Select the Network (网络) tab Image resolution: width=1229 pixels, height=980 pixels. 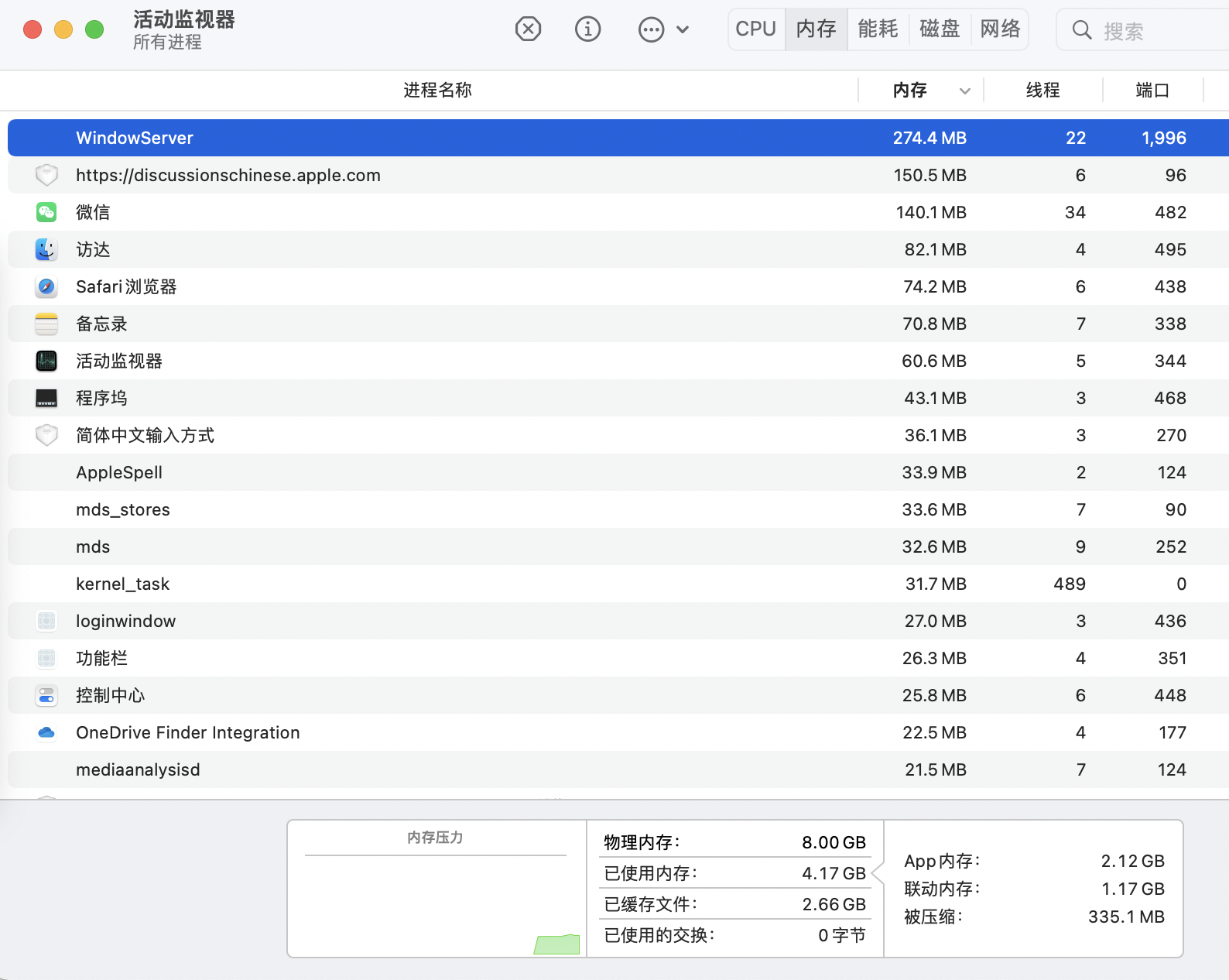[x=1000, y=29]
